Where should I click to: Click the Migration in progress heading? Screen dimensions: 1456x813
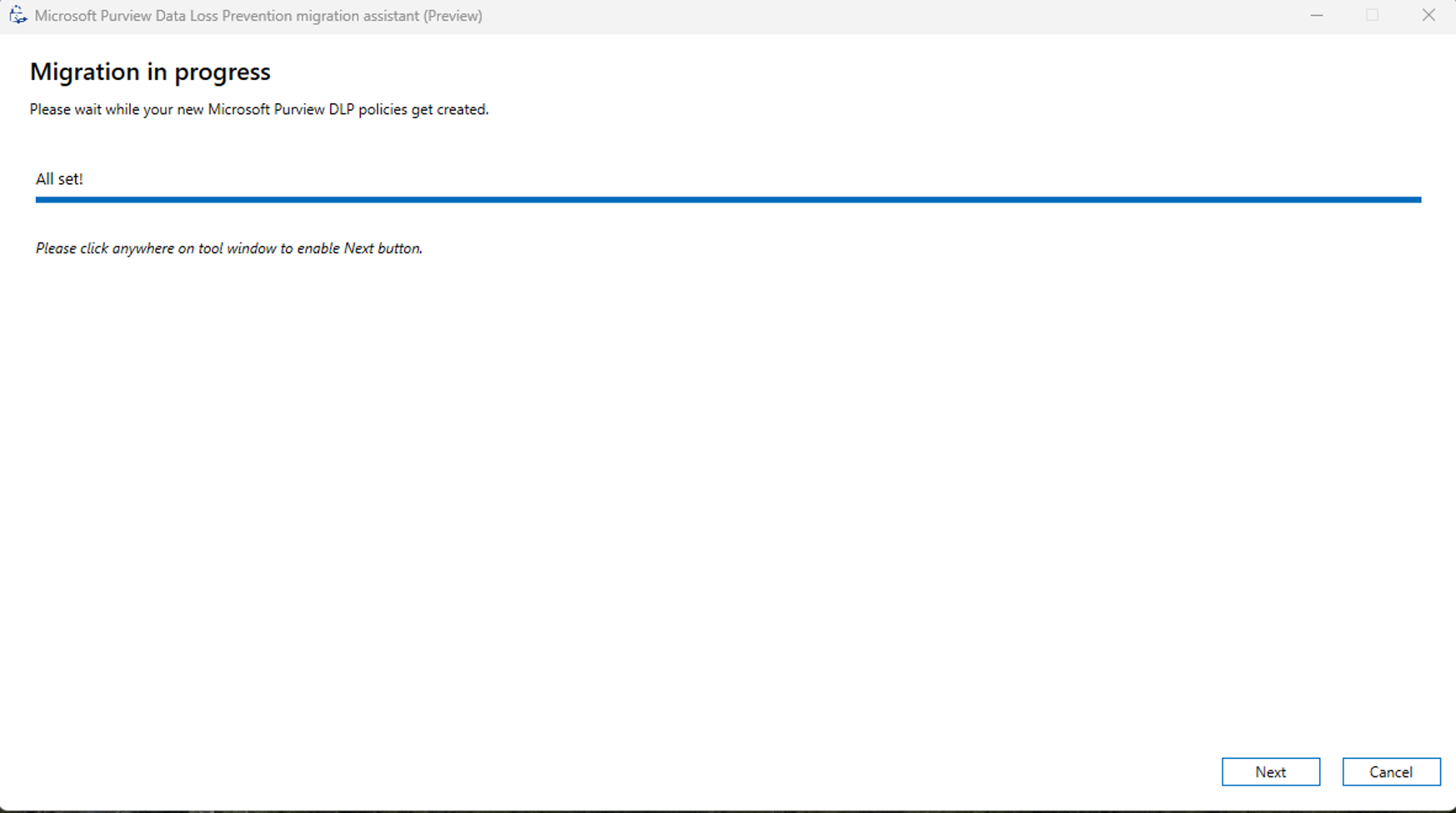tap(149, 72)
